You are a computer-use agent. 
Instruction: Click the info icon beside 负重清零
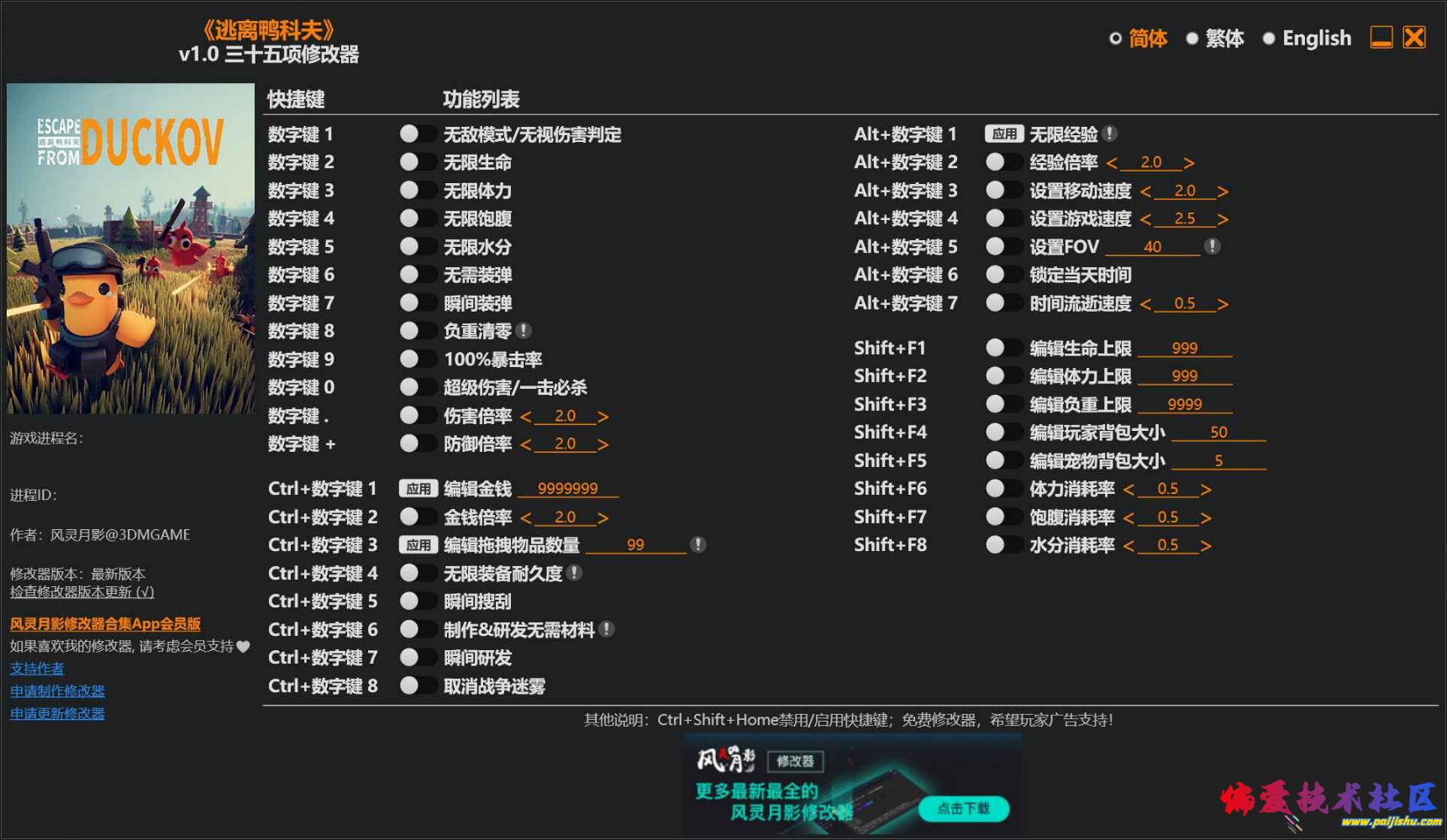pos(524,331)
